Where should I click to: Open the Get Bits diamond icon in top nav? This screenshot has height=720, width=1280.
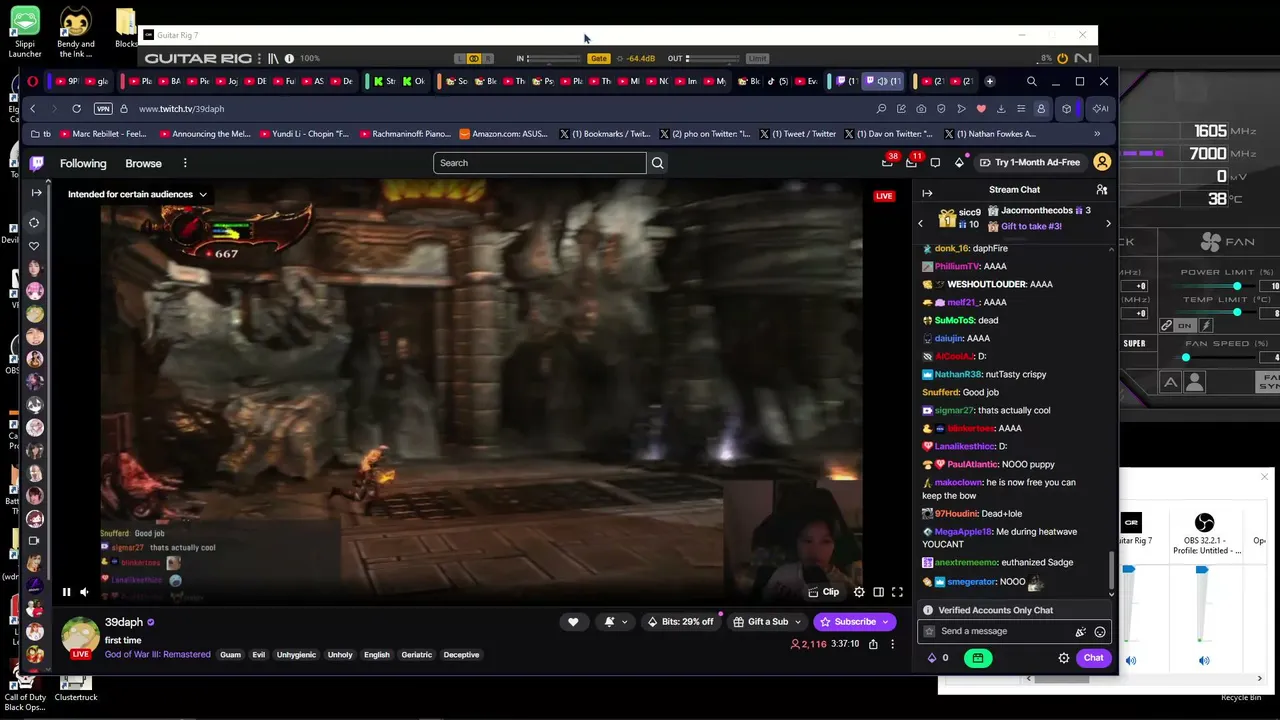959,163
